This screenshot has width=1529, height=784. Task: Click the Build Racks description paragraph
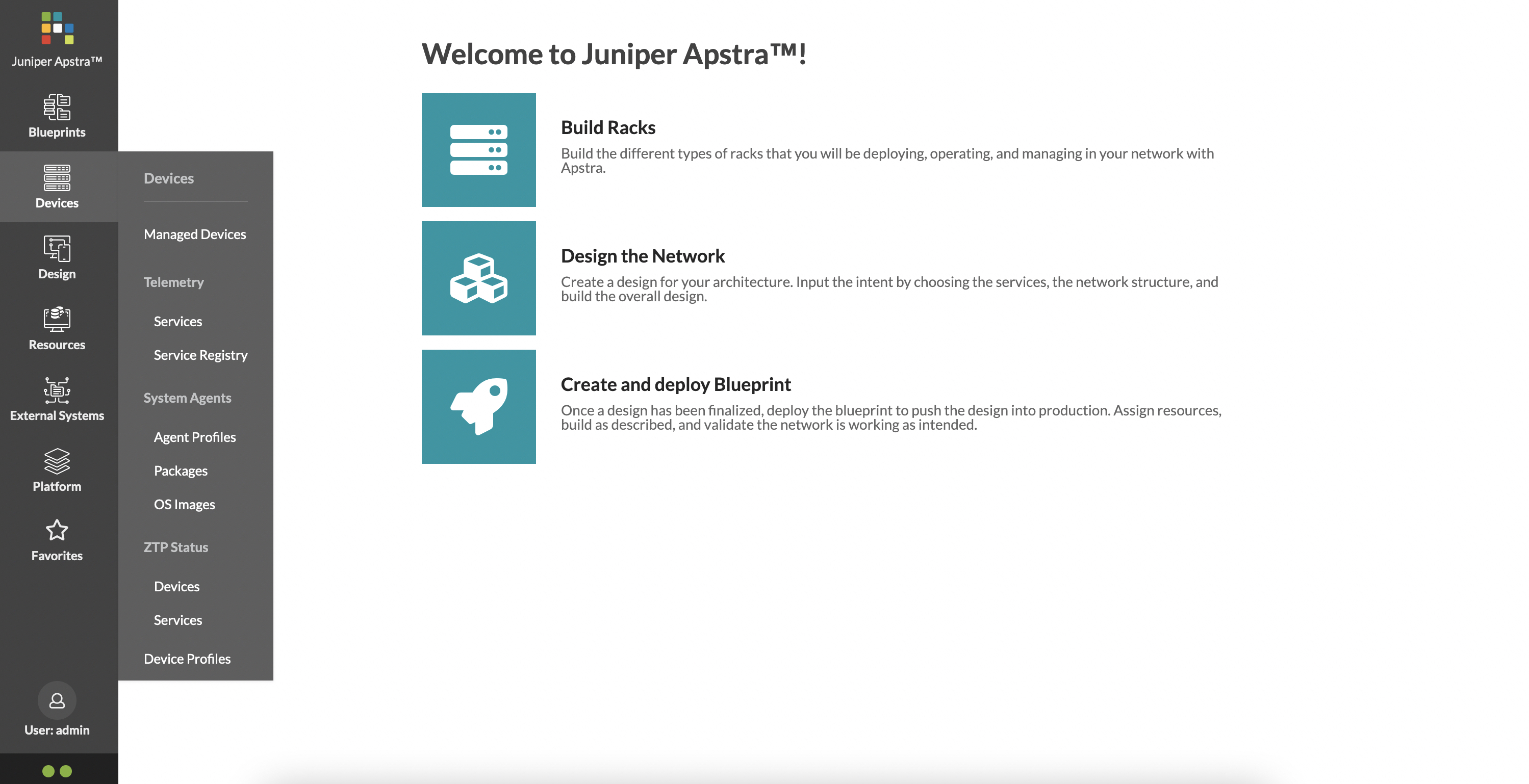(887, 161)
